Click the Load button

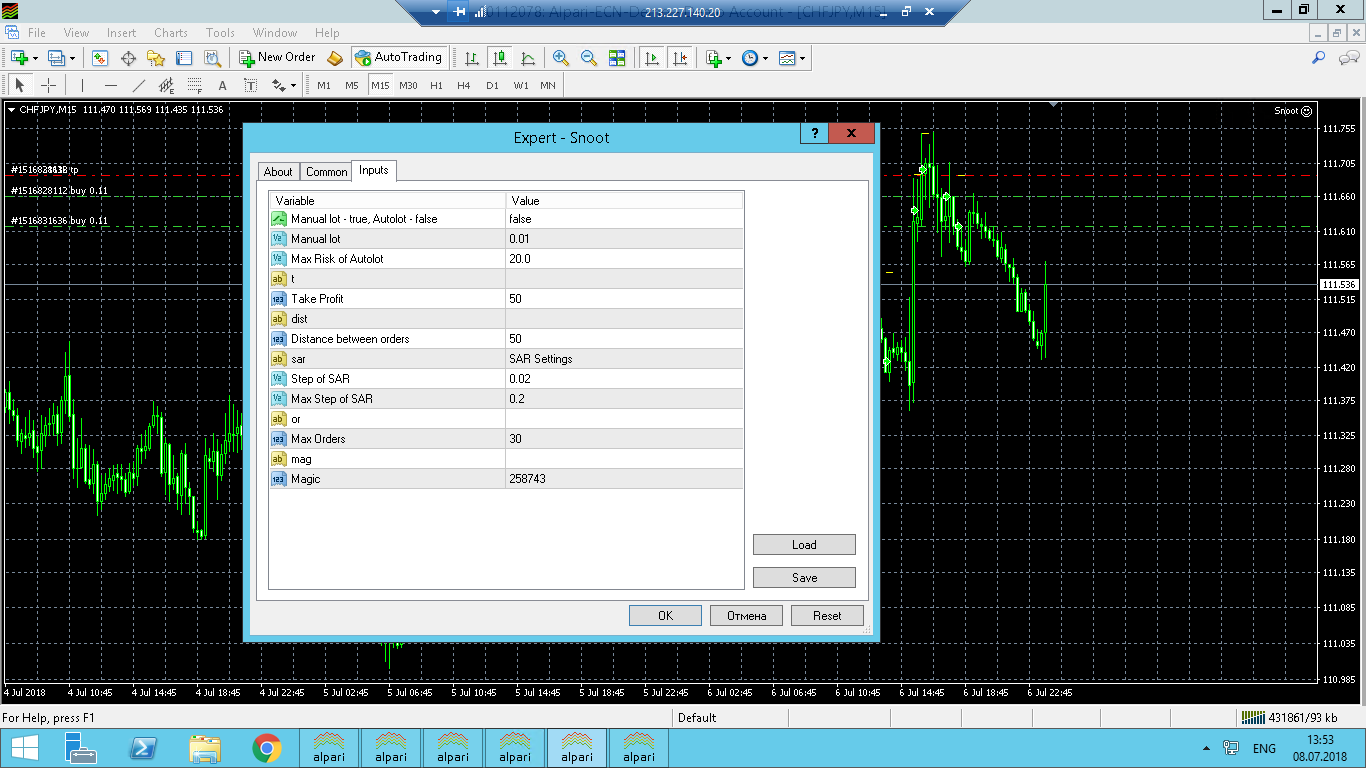click(x=804, y=545)
